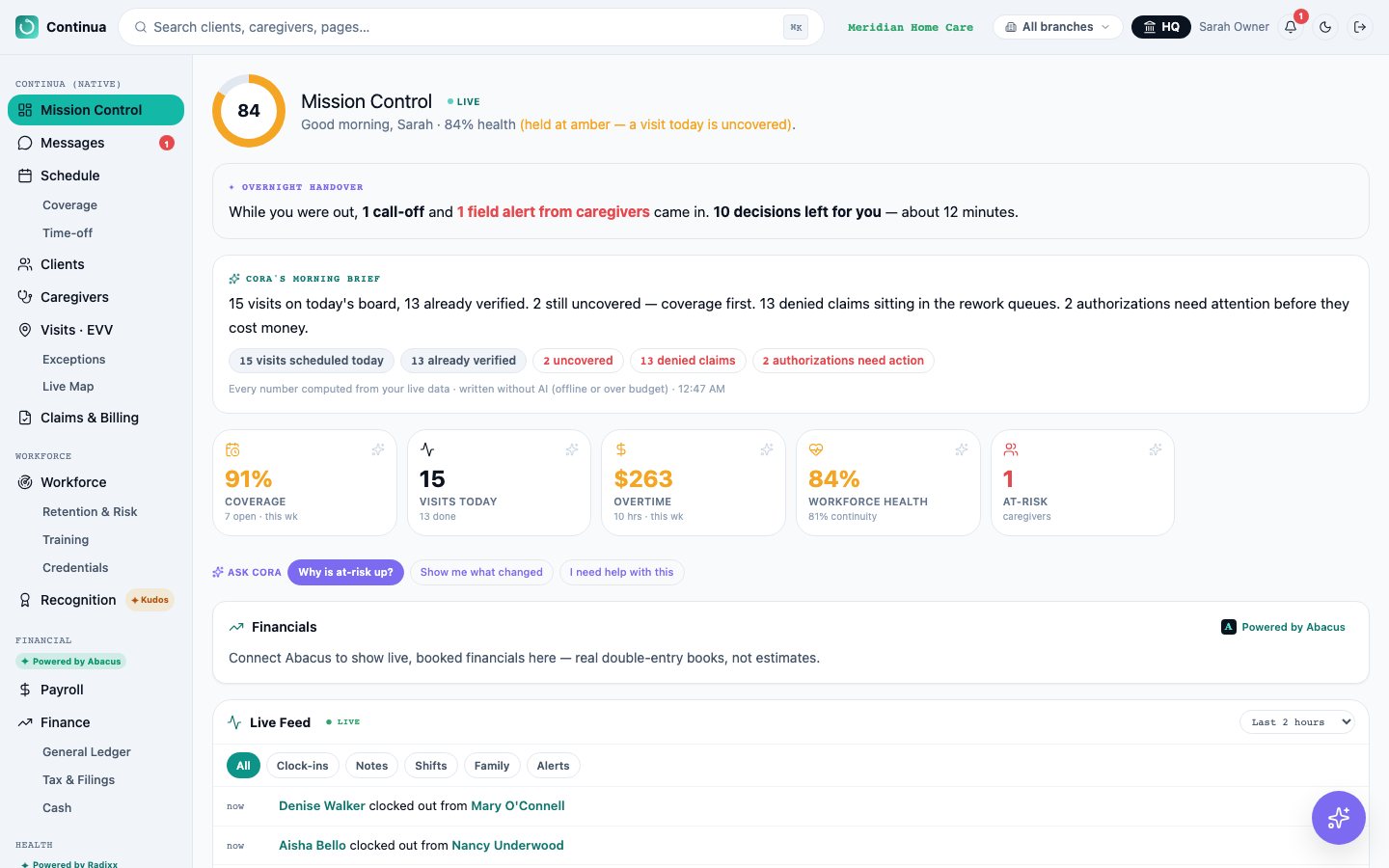Click sparkle icon on Coverage card

[378, 449]
